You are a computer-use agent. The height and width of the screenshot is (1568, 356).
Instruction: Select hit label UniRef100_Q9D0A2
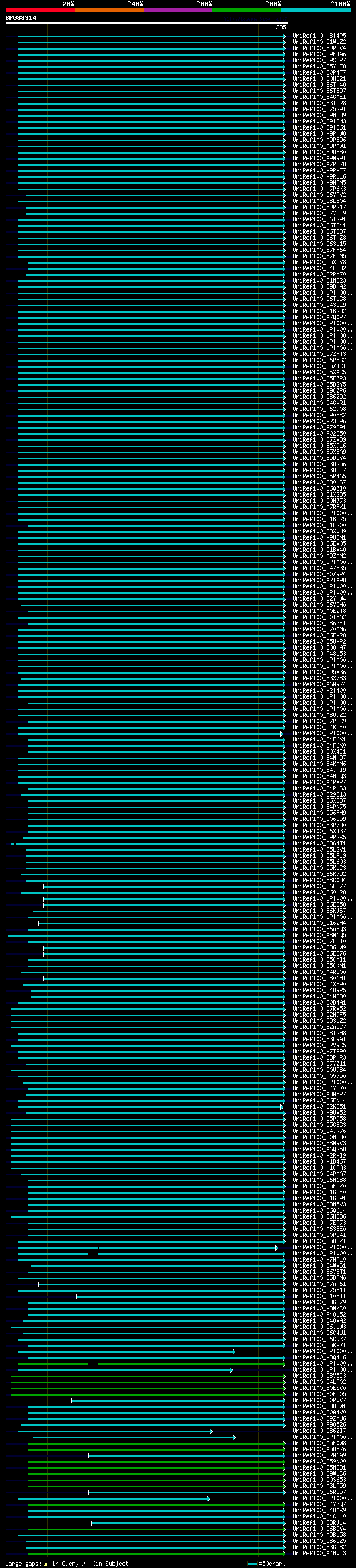point(319,286)
